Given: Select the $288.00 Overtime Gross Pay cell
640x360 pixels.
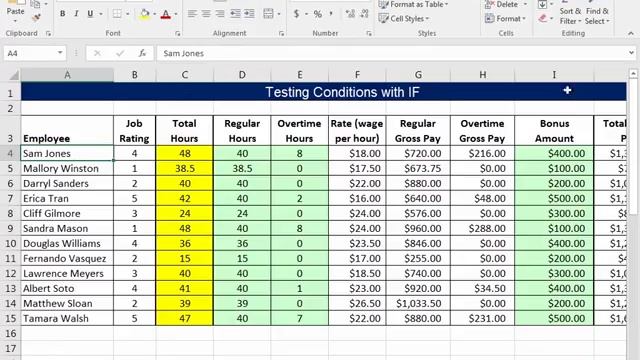Looking at the screenshot, I should click(482, 229).
